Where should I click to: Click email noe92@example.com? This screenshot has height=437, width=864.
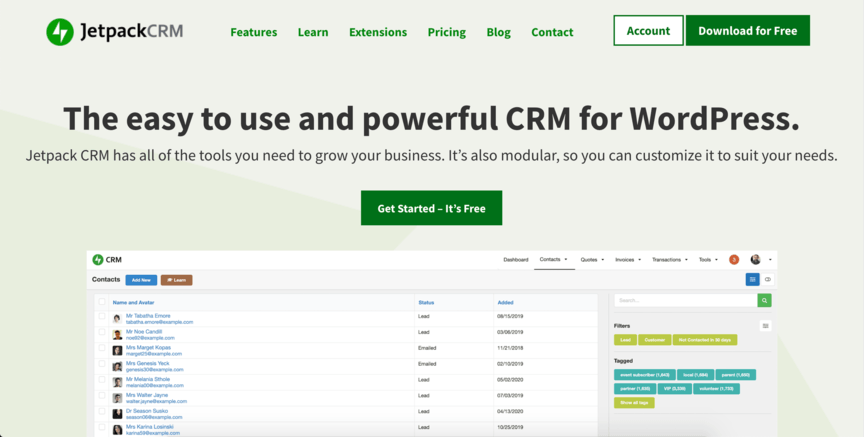click(x=150, y=338)
